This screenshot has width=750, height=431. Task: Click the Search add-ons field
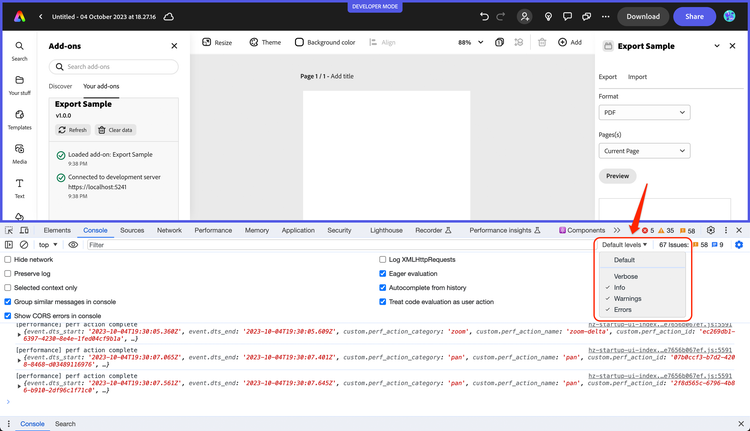point(114,66)
